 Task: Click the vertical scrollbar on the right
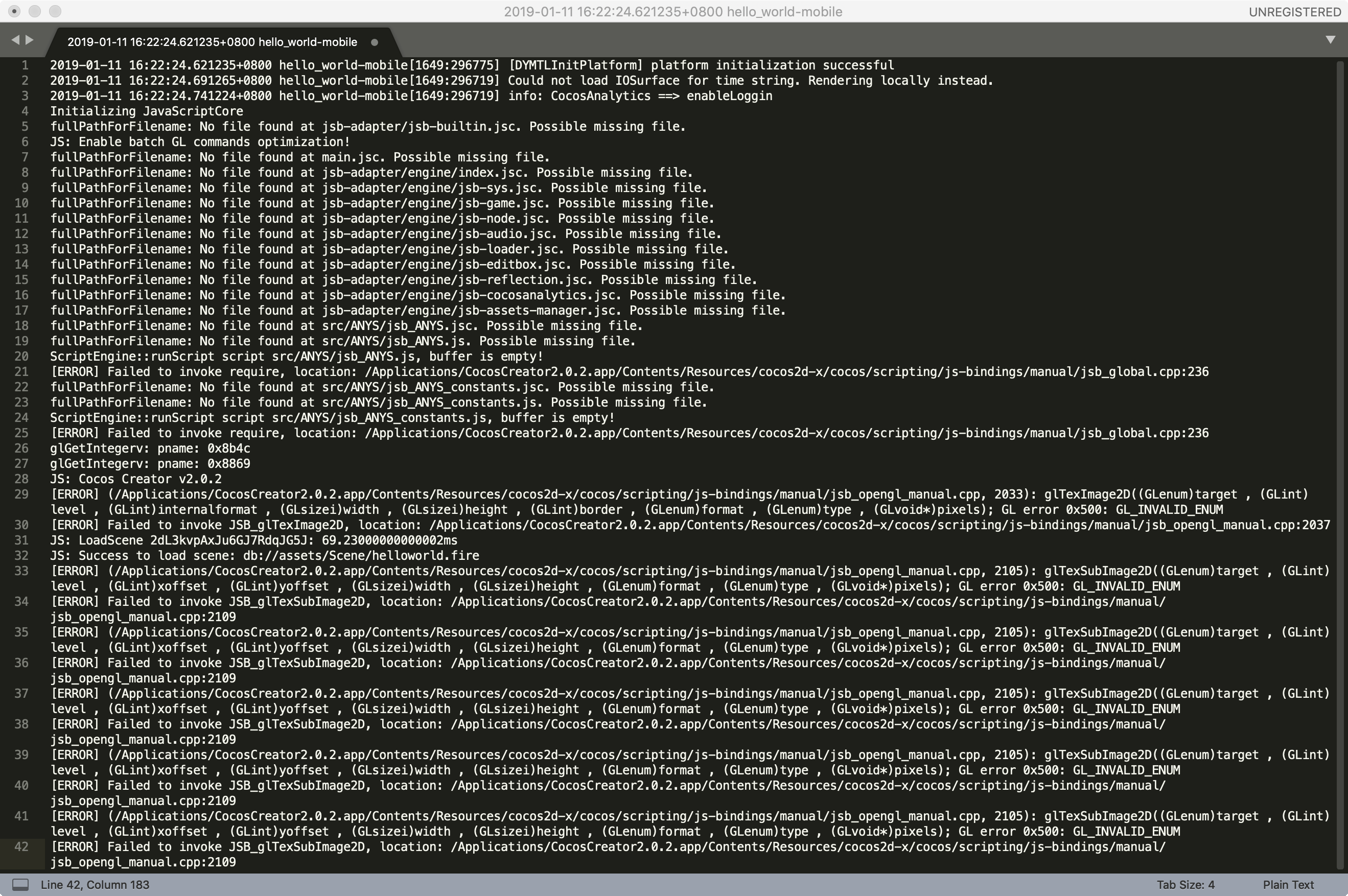tap(1340, 457)
